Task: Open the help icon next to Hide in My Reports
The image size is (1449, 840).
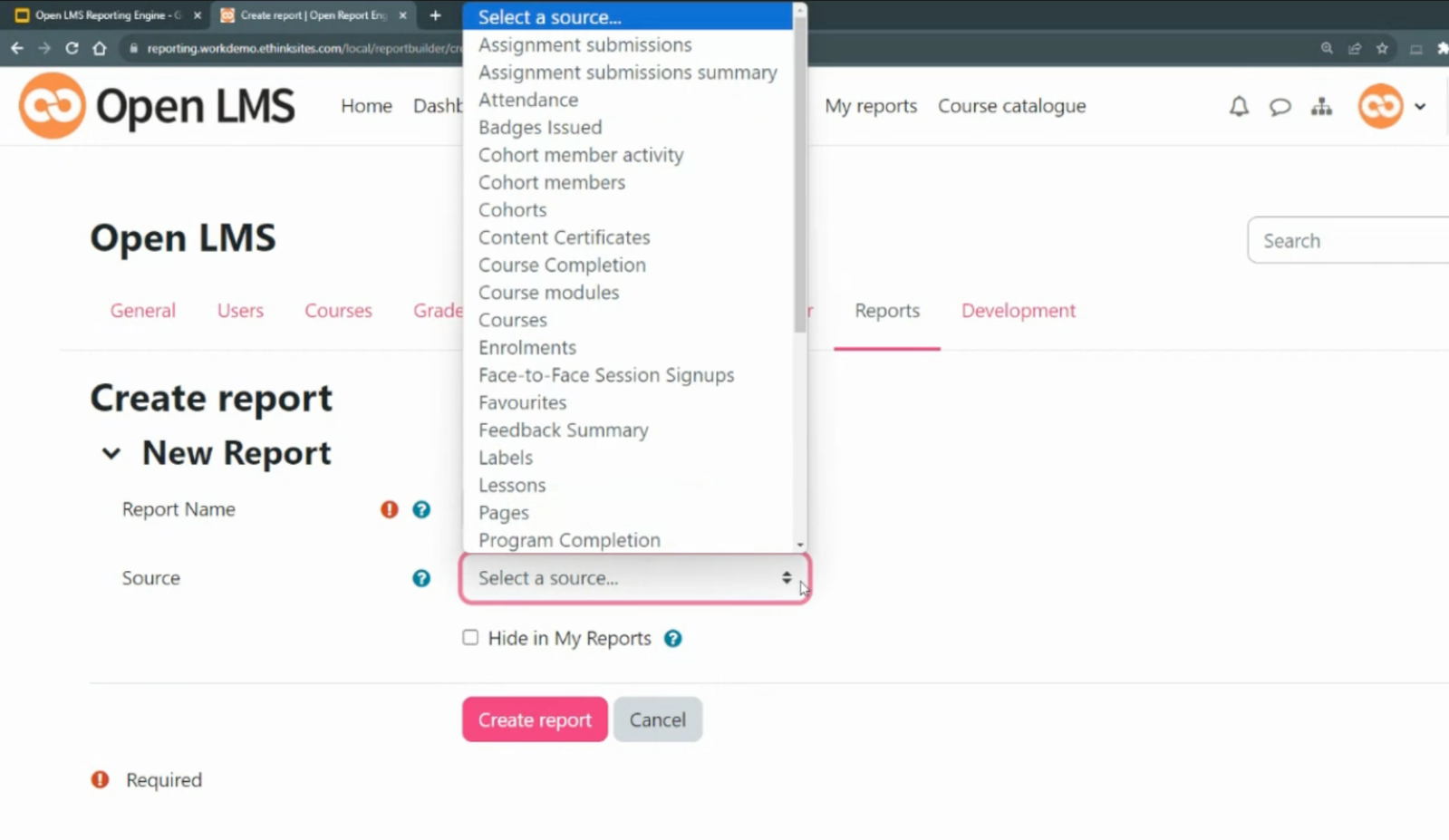Action: pyautogui.click(x=672, y=638)
